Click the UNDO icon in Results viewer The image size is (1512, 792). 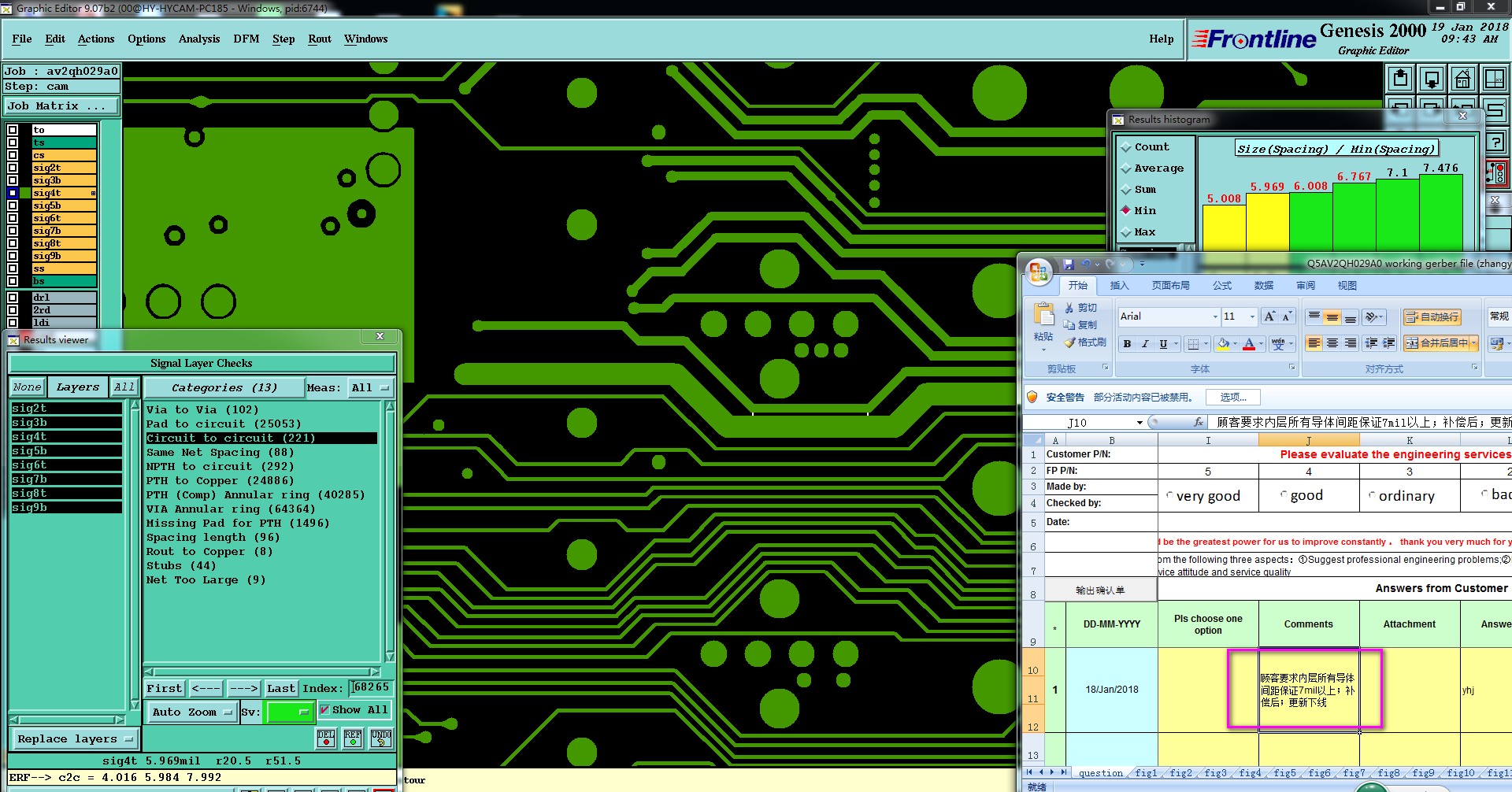[x=380, y=738]
